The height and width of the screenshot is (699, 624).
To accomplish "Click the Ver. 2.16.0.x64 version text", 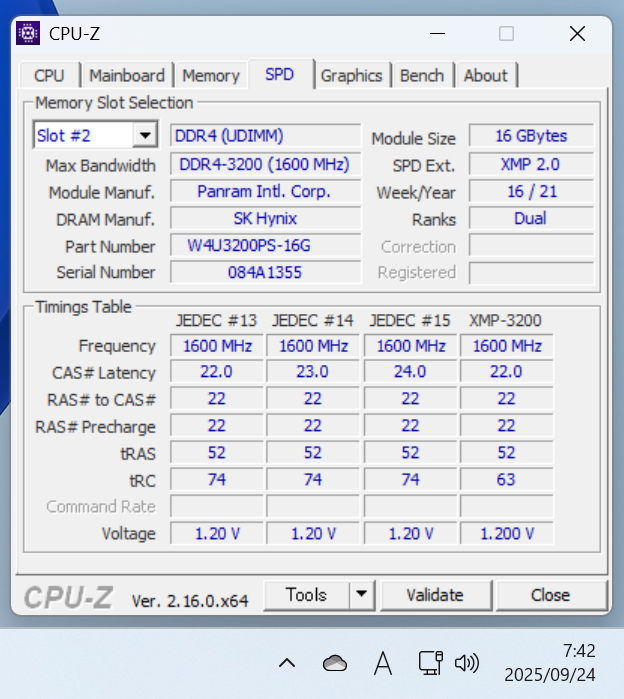I will tap(190, 601).
